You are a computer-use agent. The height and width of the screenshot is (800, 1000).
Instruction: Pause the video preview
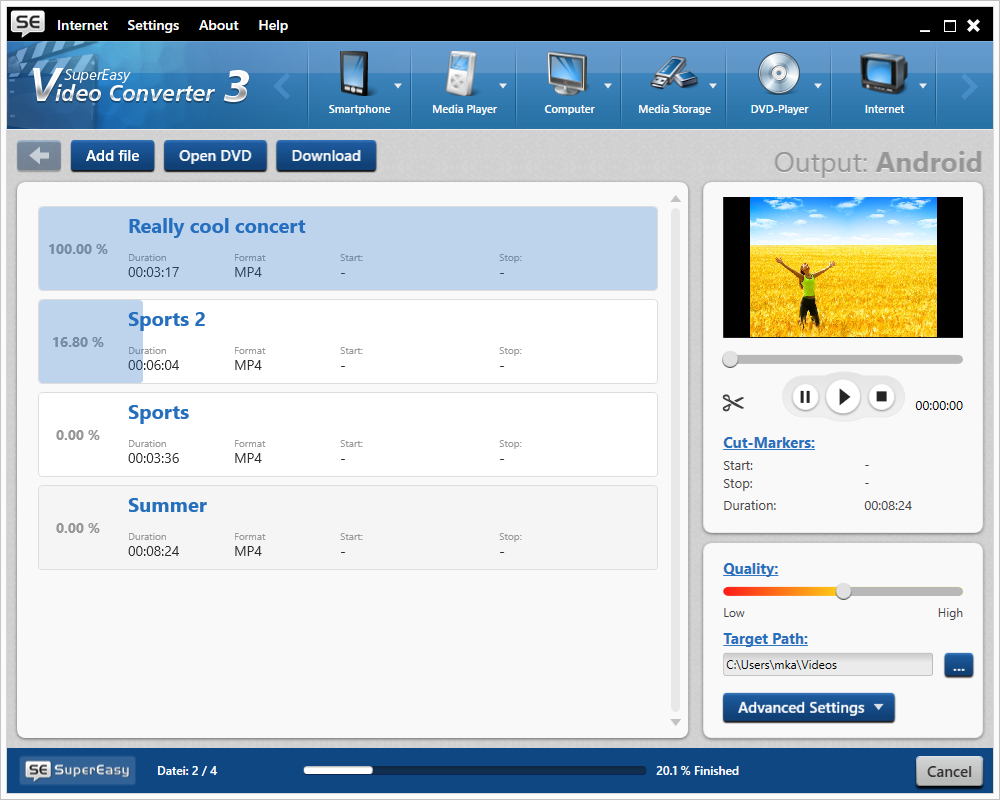pyautogui.click(x=805, y=397)
